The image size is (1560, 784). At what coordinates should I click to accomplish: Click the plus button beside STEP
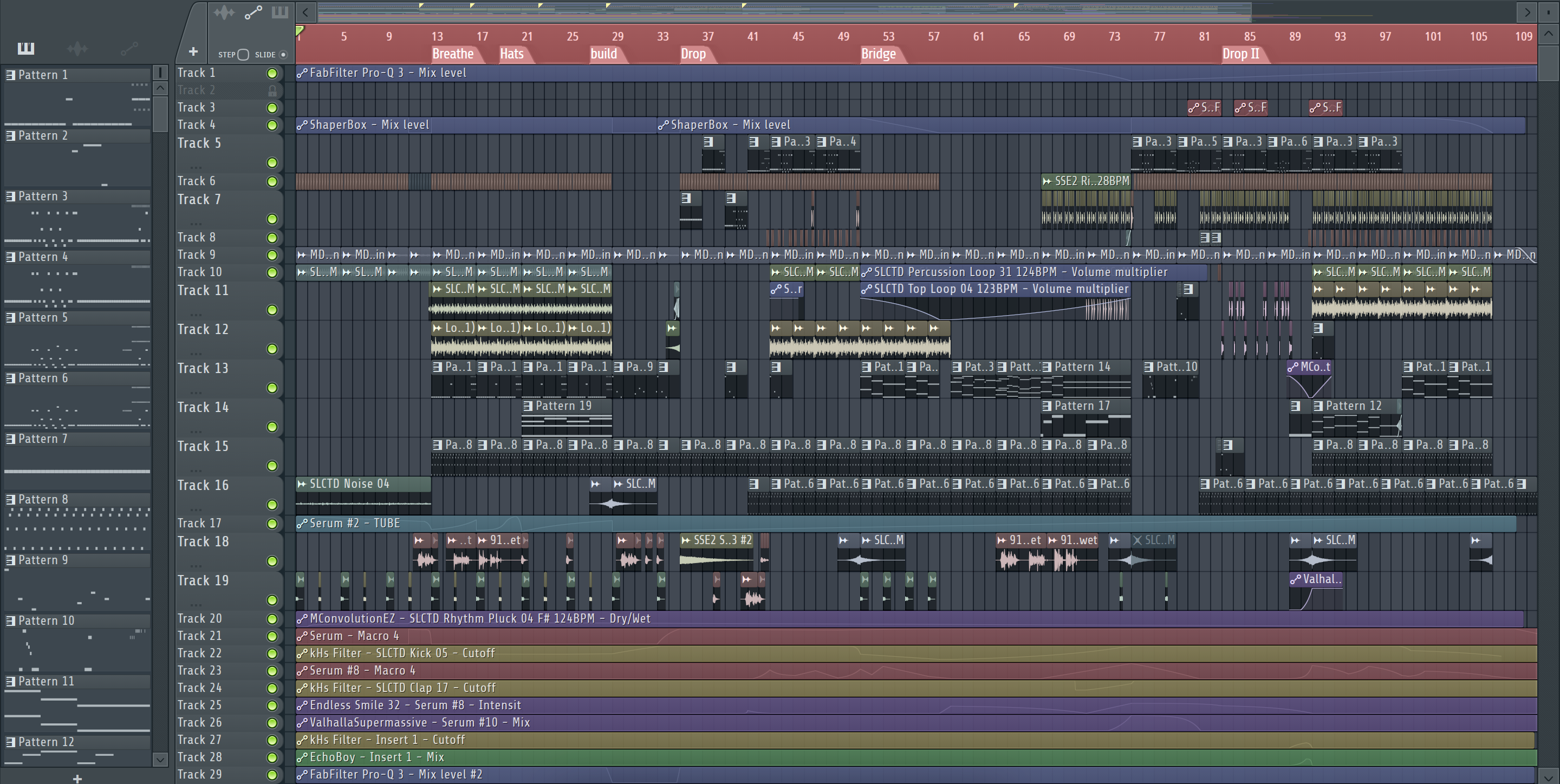point(193,52)
